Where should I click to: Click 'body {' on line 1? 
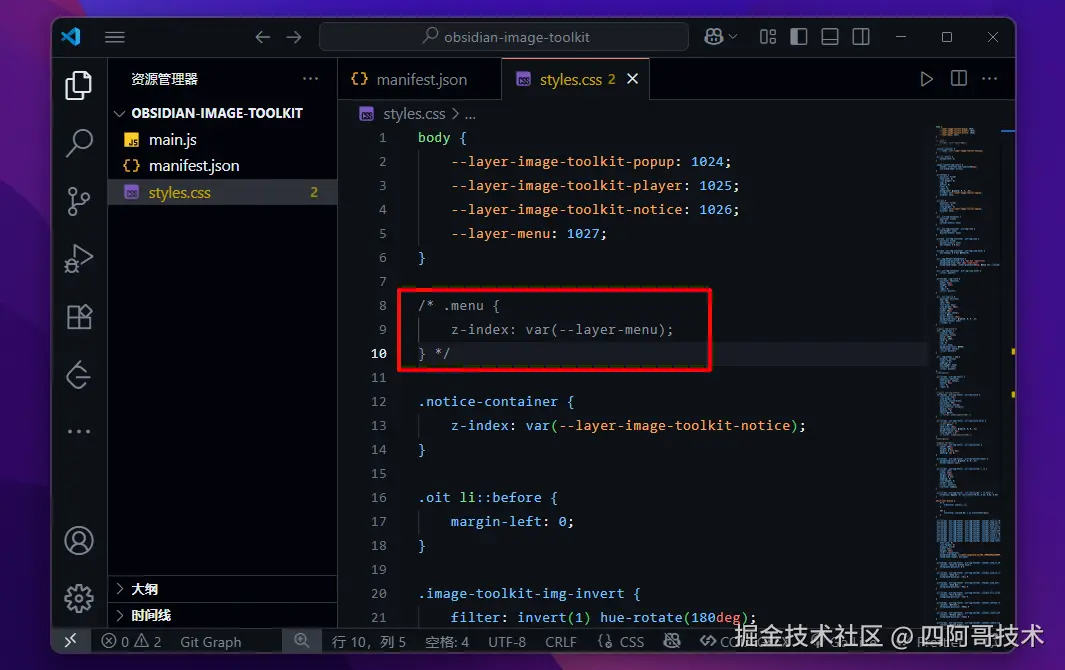(x=442, y=138)
